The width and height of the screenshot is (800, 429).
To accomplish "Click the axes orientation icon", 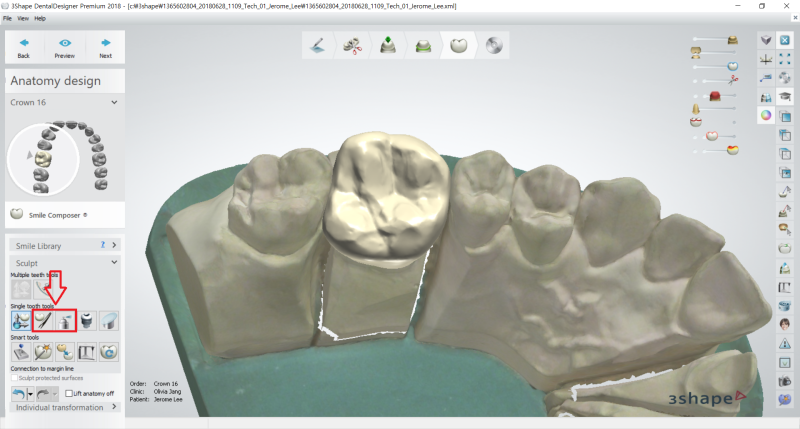I will click(x=766, y=59).
